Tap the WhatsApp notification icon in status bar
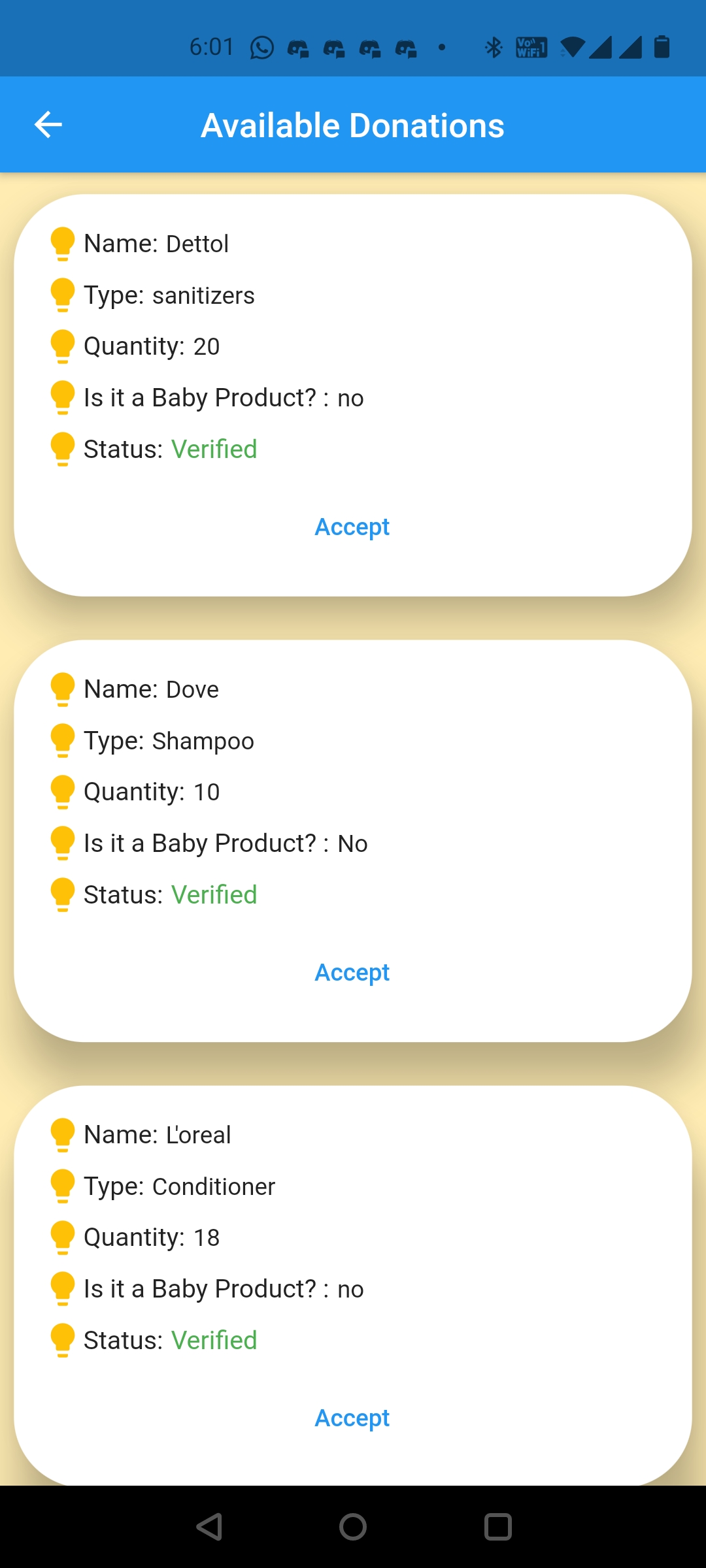This screenshot has width=706, height=1568. 262,48
